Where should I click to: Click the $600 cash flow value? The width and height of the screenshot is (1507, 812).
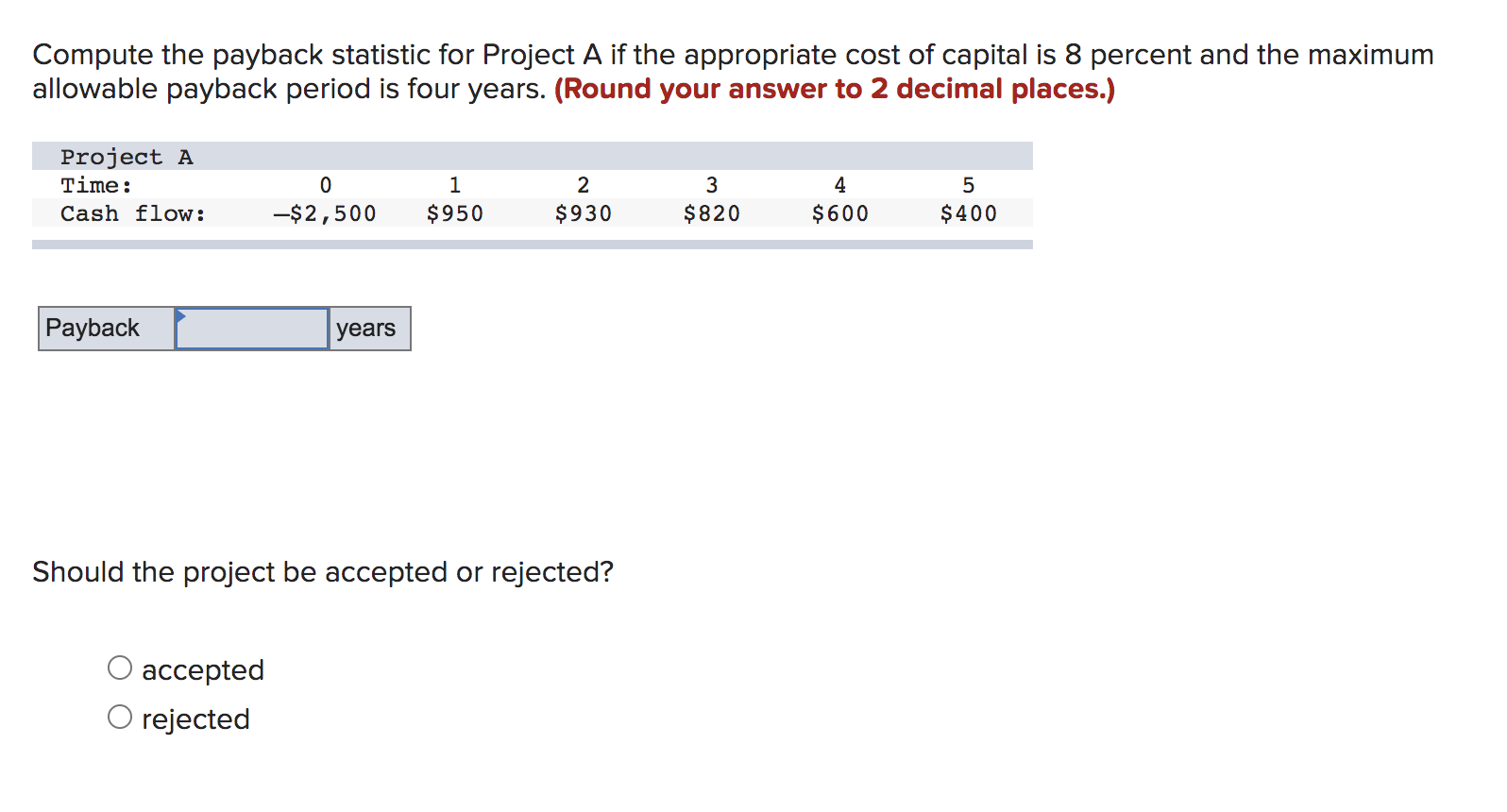point(839,213)
